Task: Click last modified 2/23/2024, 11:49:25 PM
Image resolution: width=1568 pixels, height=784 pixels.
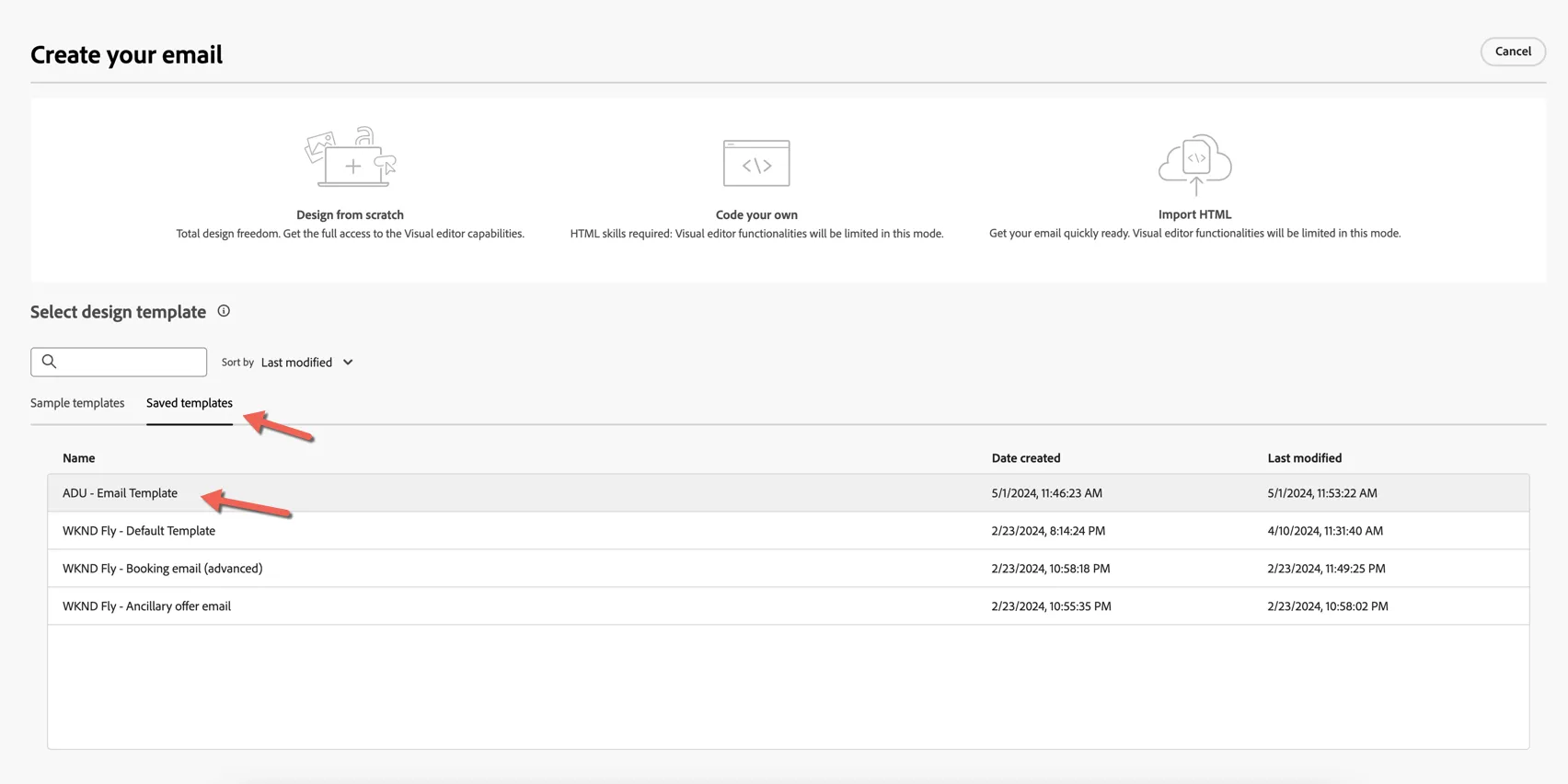Action: (x=1326, y=569)
